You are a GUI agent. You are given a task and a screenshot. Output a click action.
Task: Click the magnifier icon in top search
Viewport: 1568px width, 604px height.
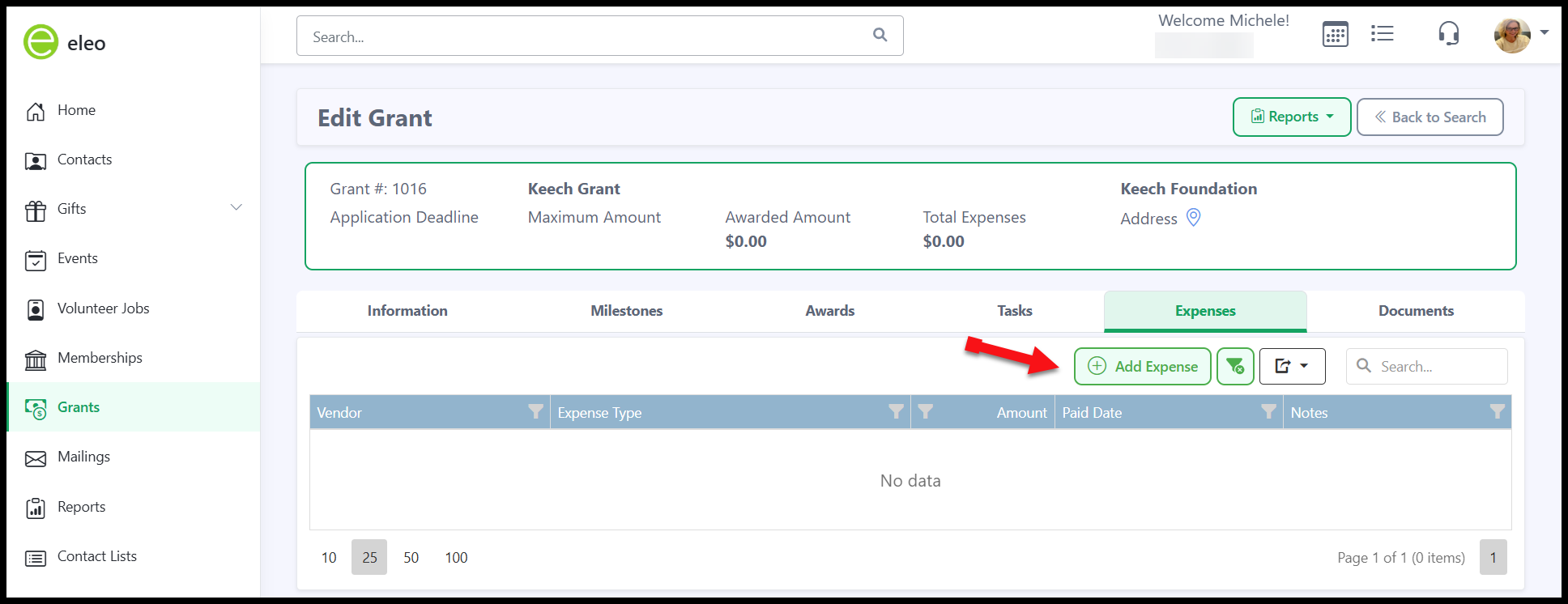coord(880,35)
